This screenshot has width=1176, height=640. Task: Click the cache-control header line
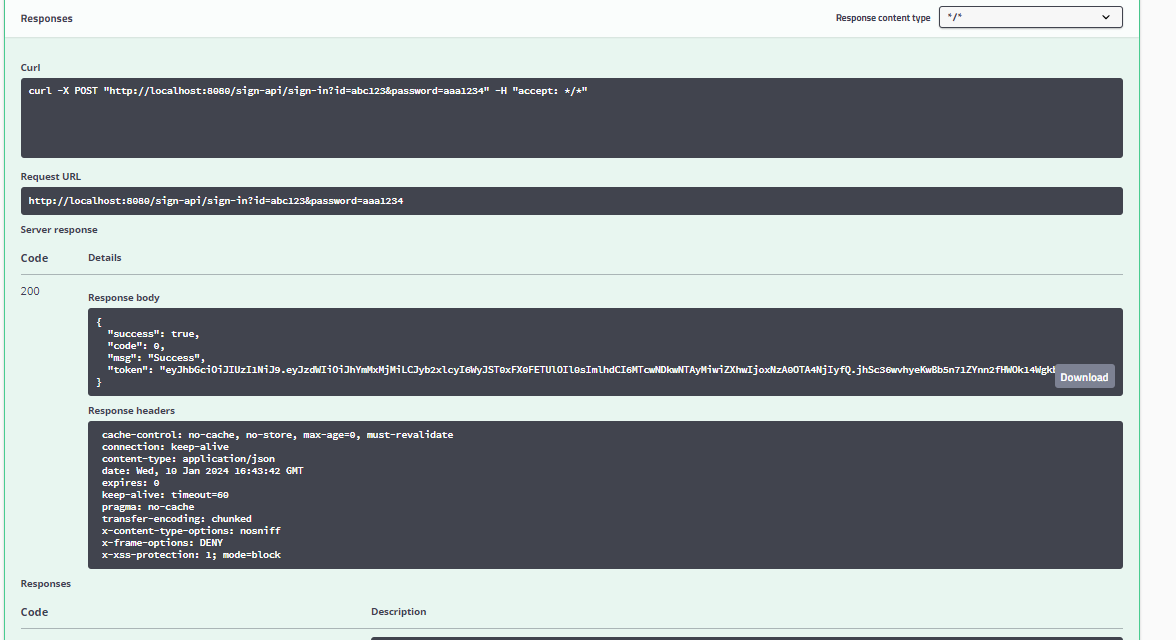tap(278, 435)
